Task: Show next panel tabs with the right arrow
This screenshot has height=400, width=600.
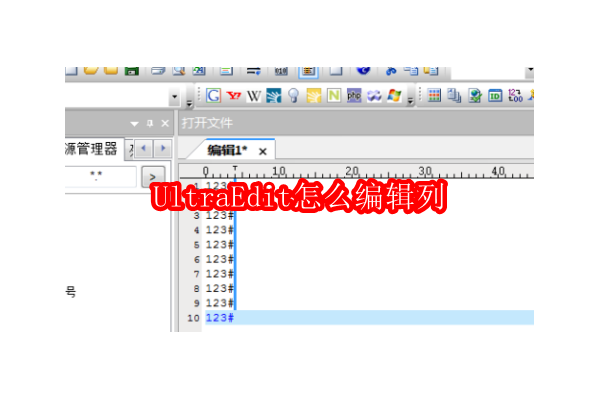Action: click(x=163, y=148)
